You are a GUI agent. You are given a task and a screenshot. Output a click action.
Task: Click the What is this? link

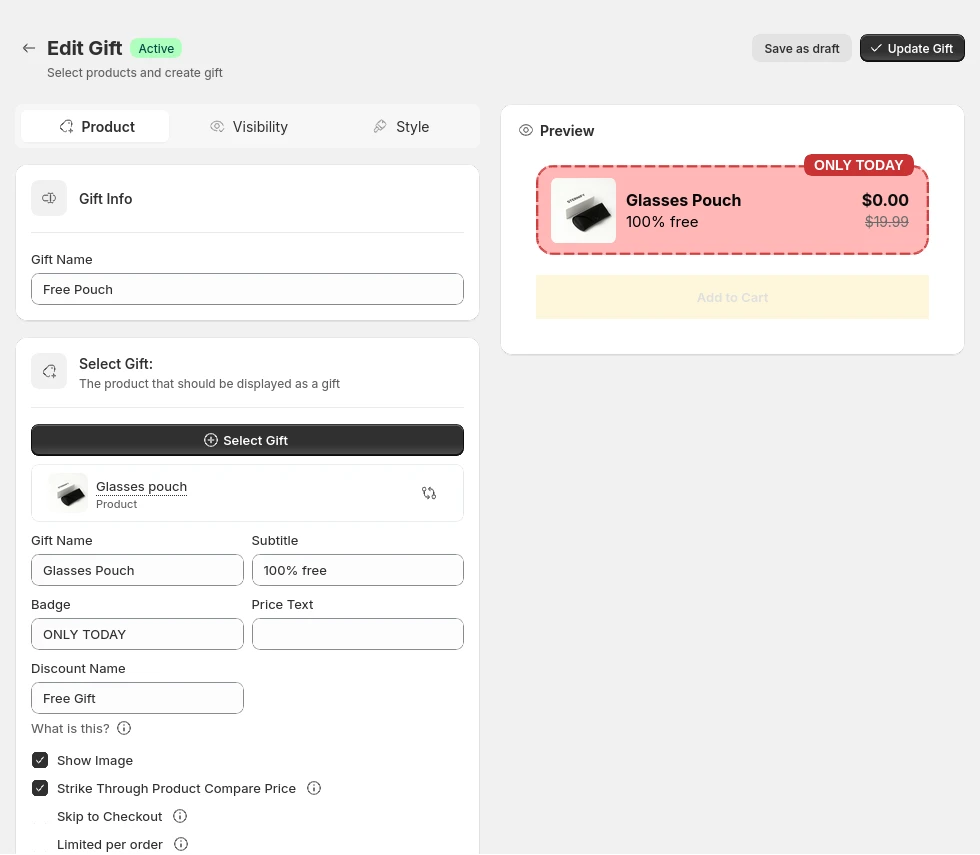(70, 729)
